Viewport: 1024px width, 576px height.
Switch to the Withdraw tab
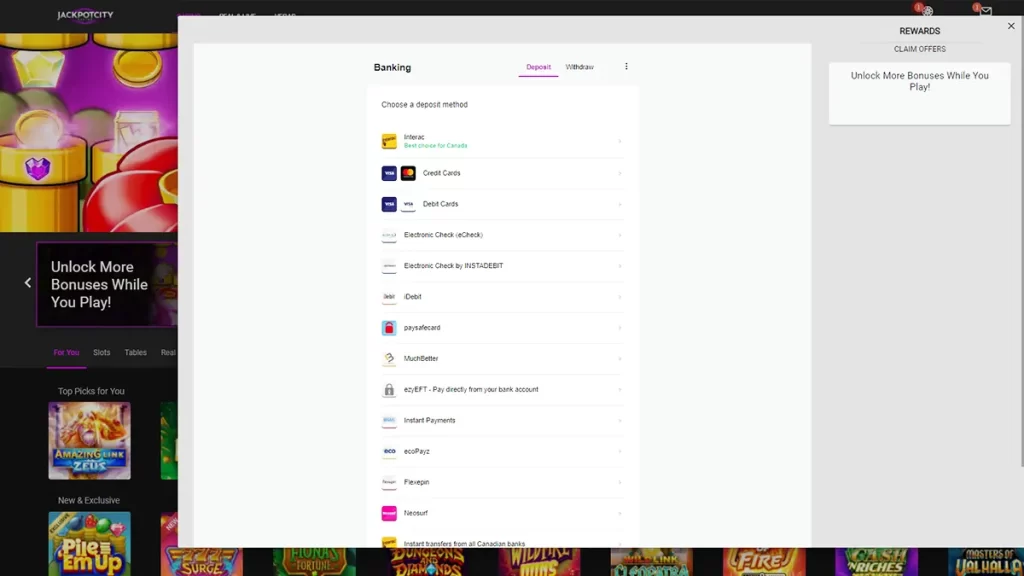(579, 67)
